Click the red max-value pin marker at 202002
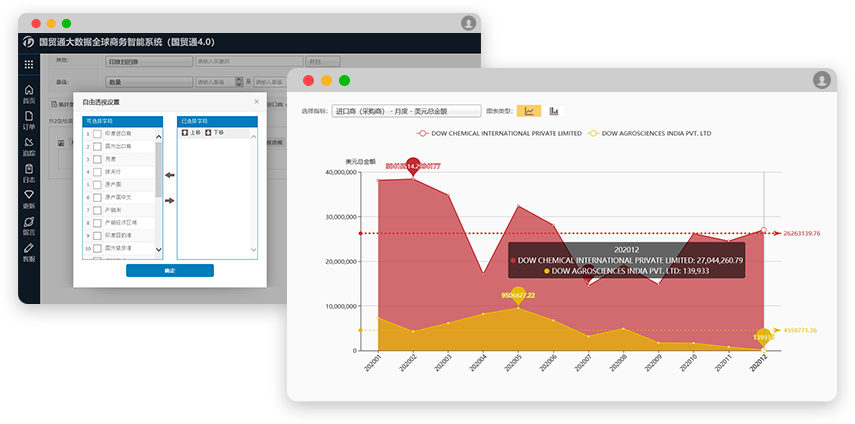The image size is (855, 424). [413, 166]
